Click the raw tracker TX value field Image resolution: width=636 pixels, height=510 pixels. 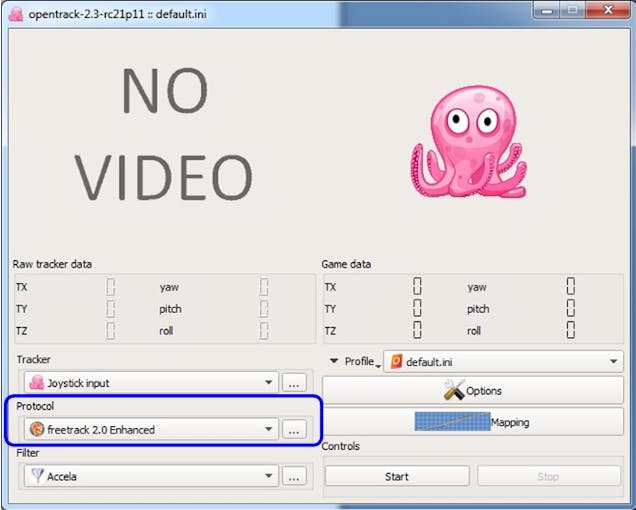pos(110,287)
